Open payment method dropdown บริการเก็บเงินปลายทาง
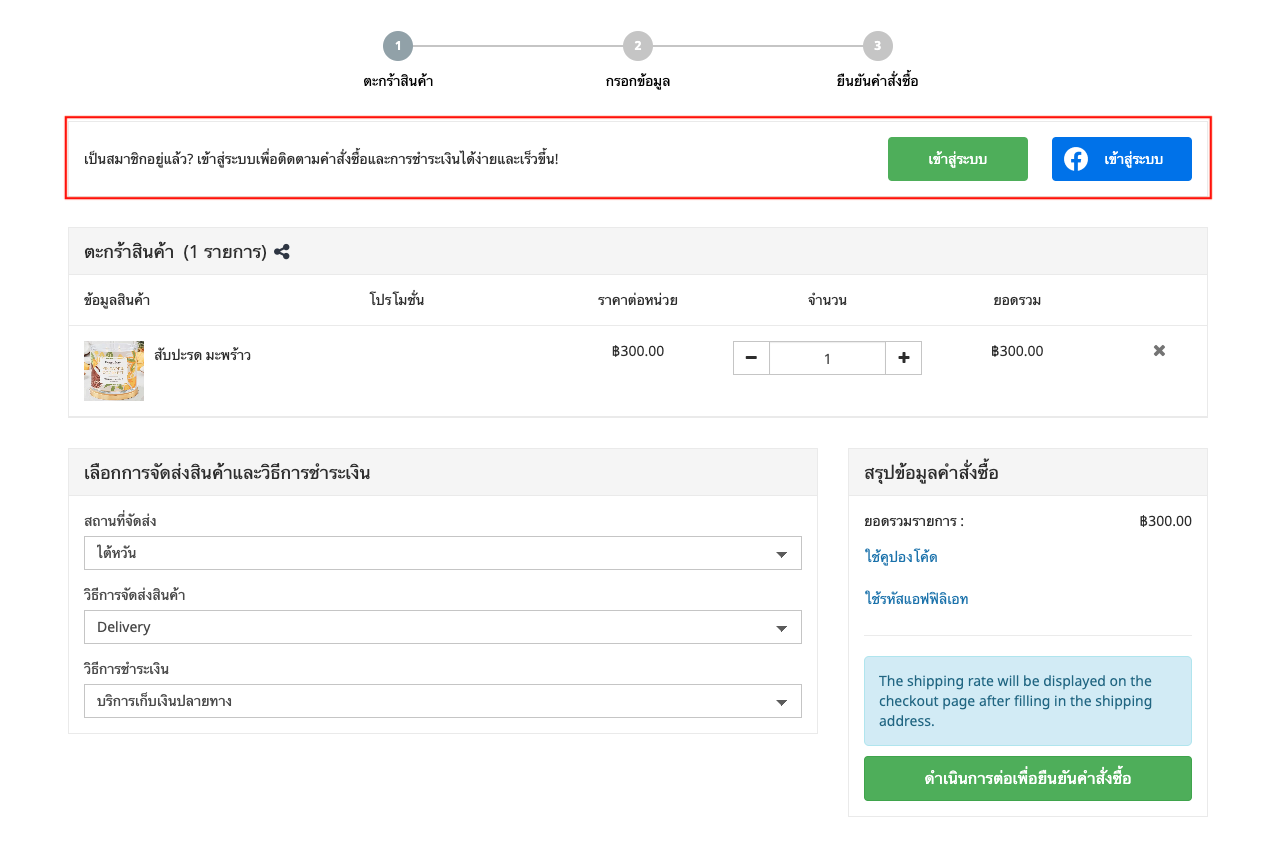The width and height of the screenshot is (1271, 845). 442,701
